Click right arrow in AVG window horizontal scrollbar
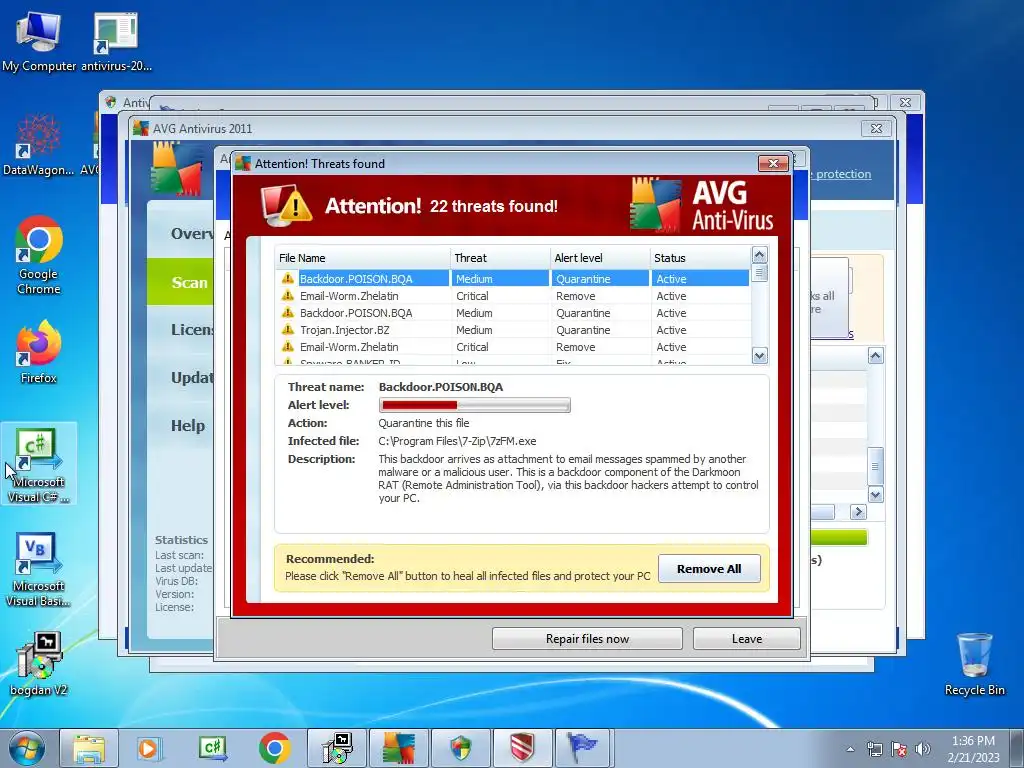Image resolution: width=1024 pixels, height=768 pixels. [858, 512]
